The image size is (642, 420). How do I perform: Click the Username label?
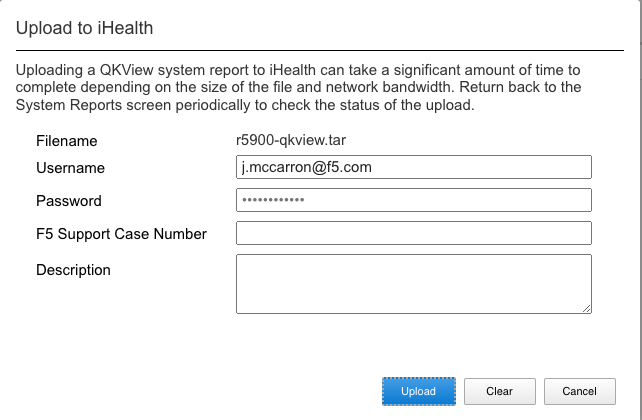coord(70,168)
